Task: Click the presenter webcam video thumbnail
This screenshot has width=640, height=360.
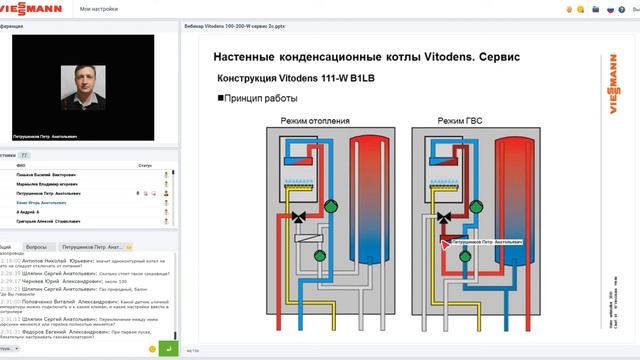Action: click(83, 87)
